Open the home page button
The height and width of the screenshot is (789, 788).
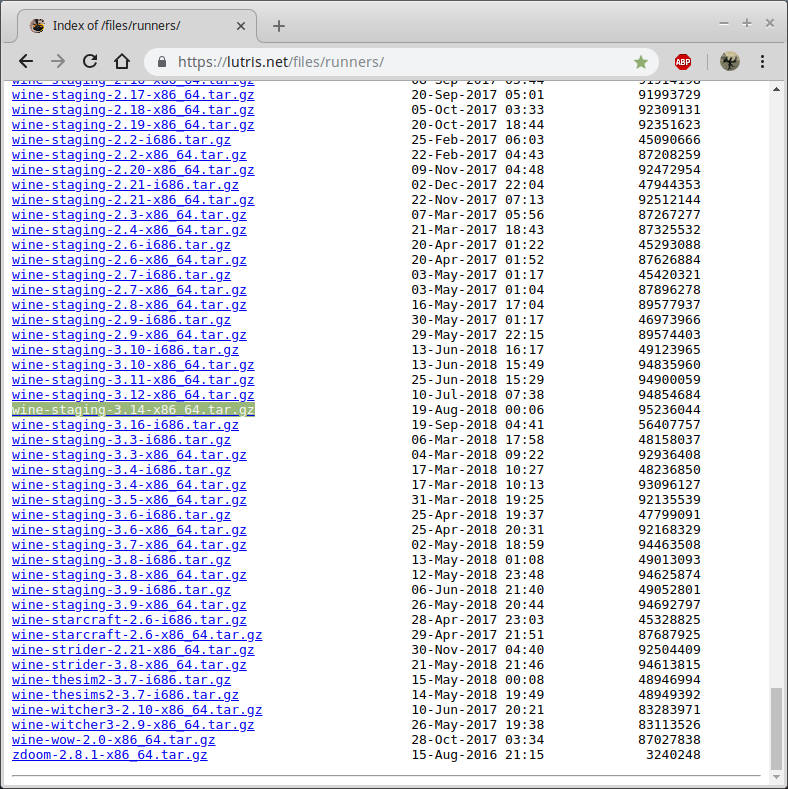click(x=122, y=62)
